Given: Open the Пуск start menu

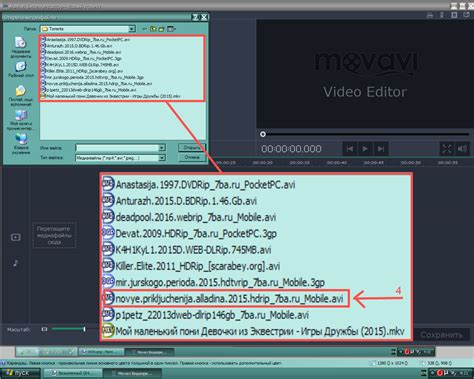Looking at the screenshot, I should click(20, 373).
